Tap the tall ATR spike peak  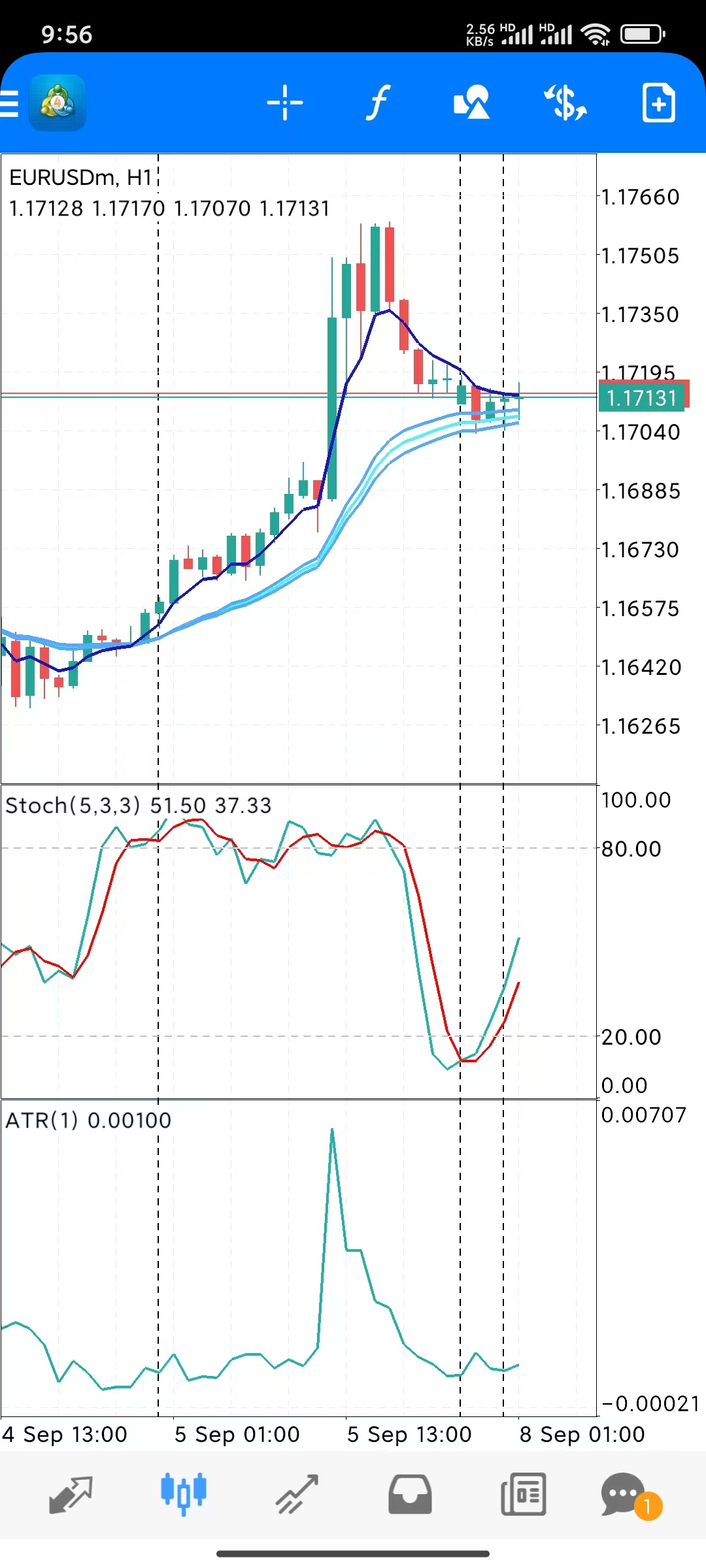[332, 1130]
